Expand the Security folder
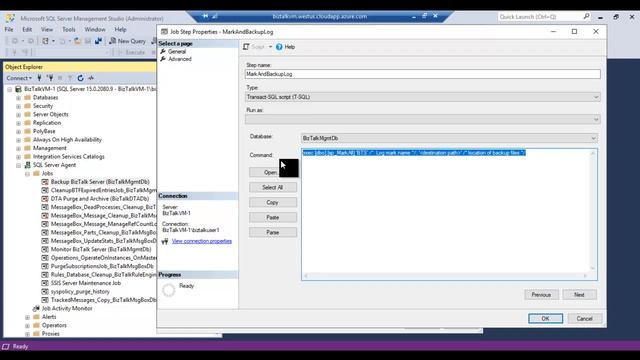The height and width of the screenshot is (360, 640). pos(18,106)
